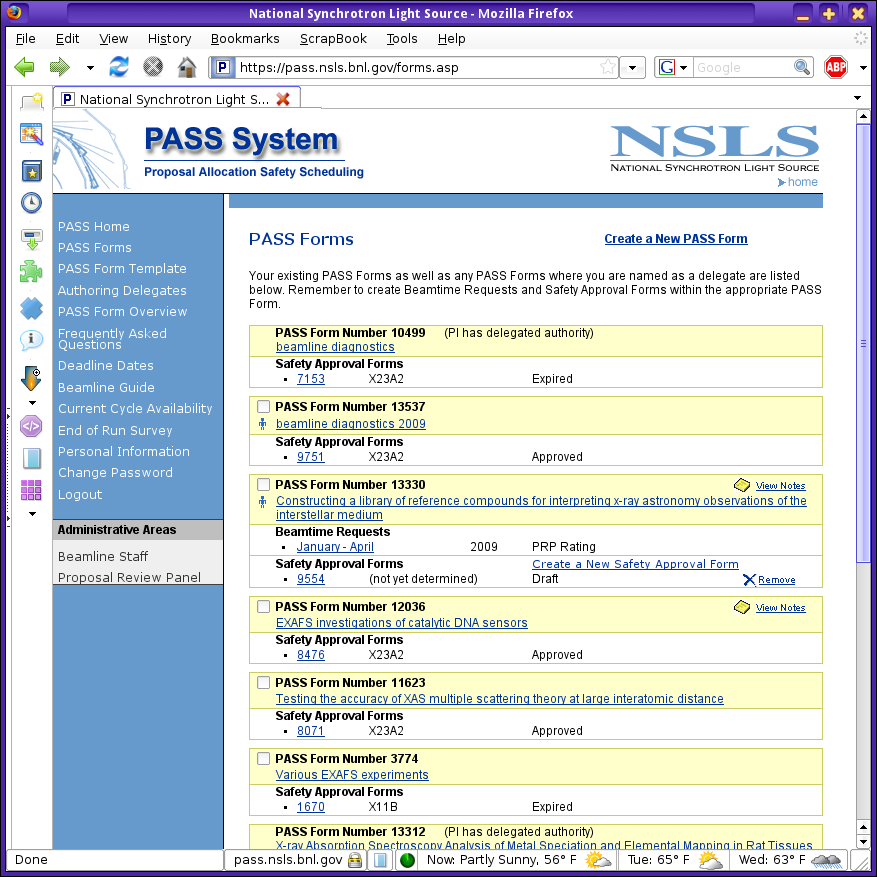Tick the checkbox for PASS Form Number 13537
This screenshot has height=877, width=877.
[x=263, y=407]
